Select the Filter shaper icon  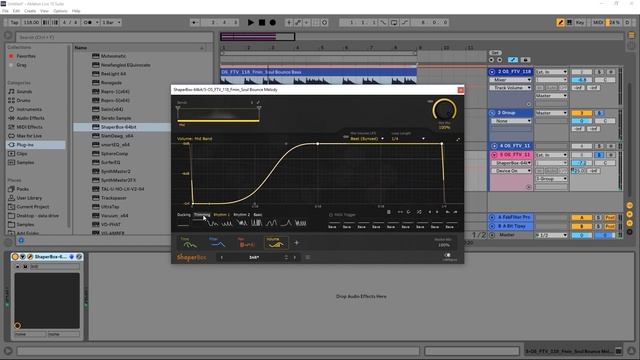coord(217,243)
